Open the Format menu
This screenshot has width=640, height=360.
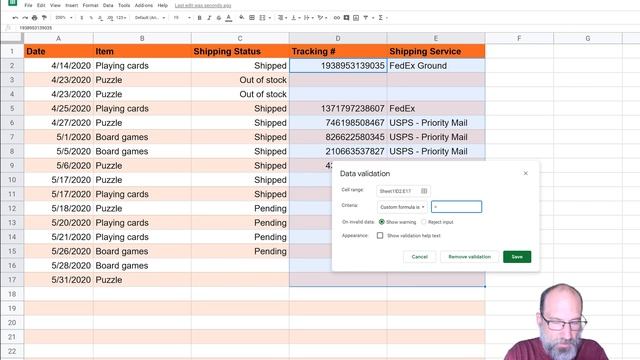pyautogui.click(x=90, y=5)
